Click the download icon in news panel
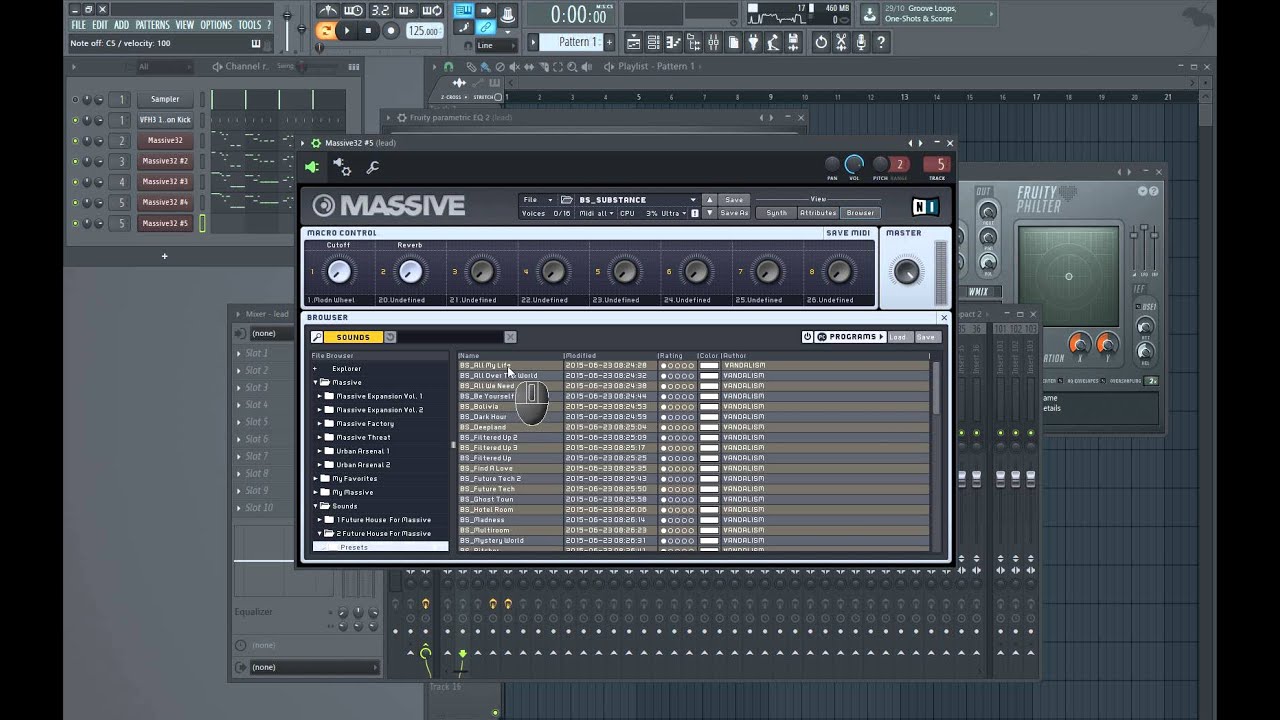This screenshot has width=1280, height=720. point(869,14)
